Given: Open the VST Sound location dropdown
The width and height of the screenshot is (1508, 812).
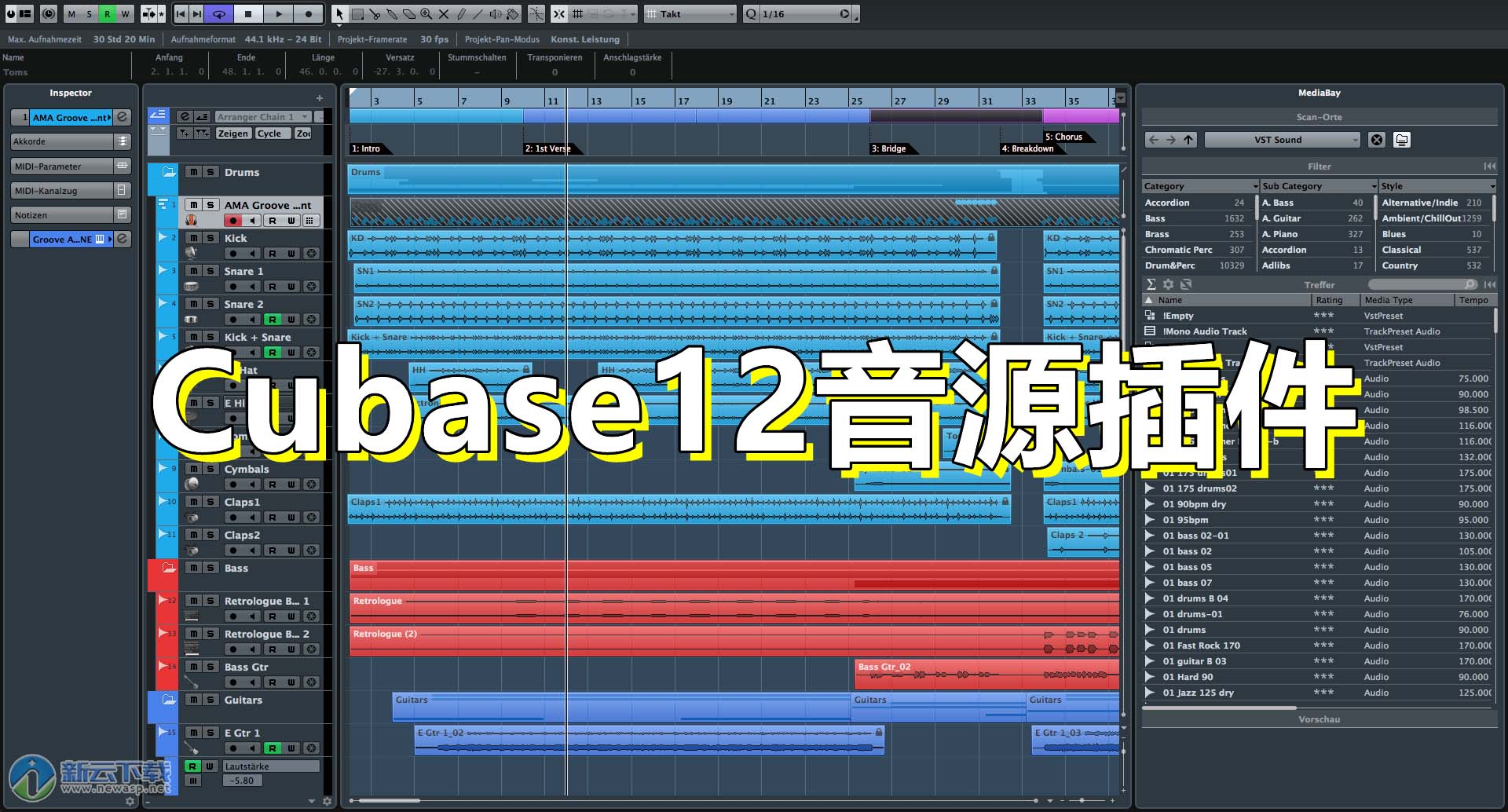Looking at the screenshot, I should tap(1282, 140).
